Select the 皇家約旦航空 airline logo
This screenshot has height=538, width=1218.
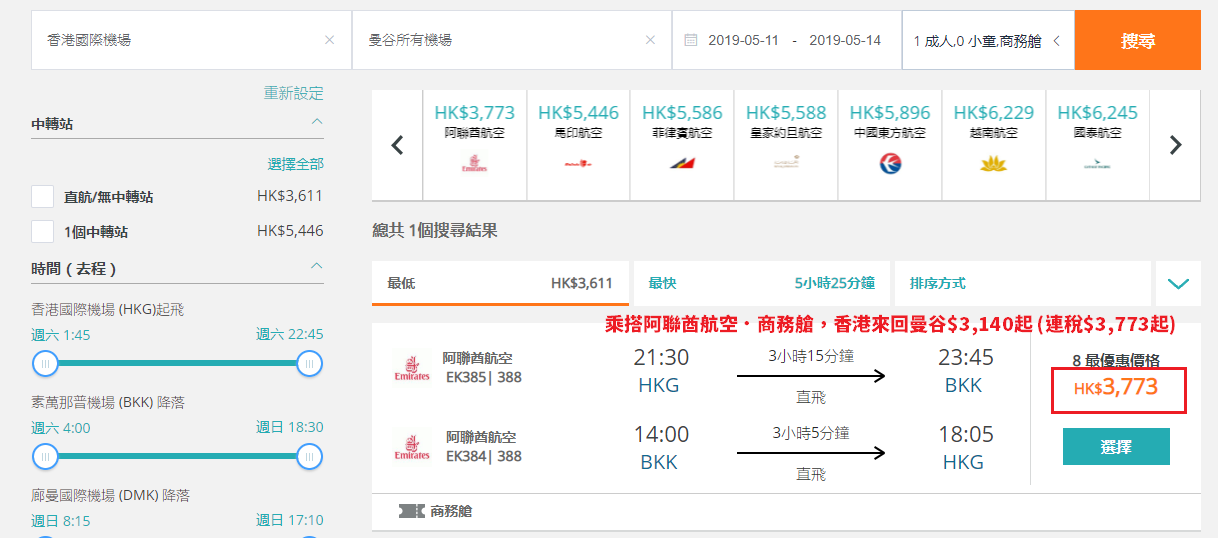[x=786, y=164]
